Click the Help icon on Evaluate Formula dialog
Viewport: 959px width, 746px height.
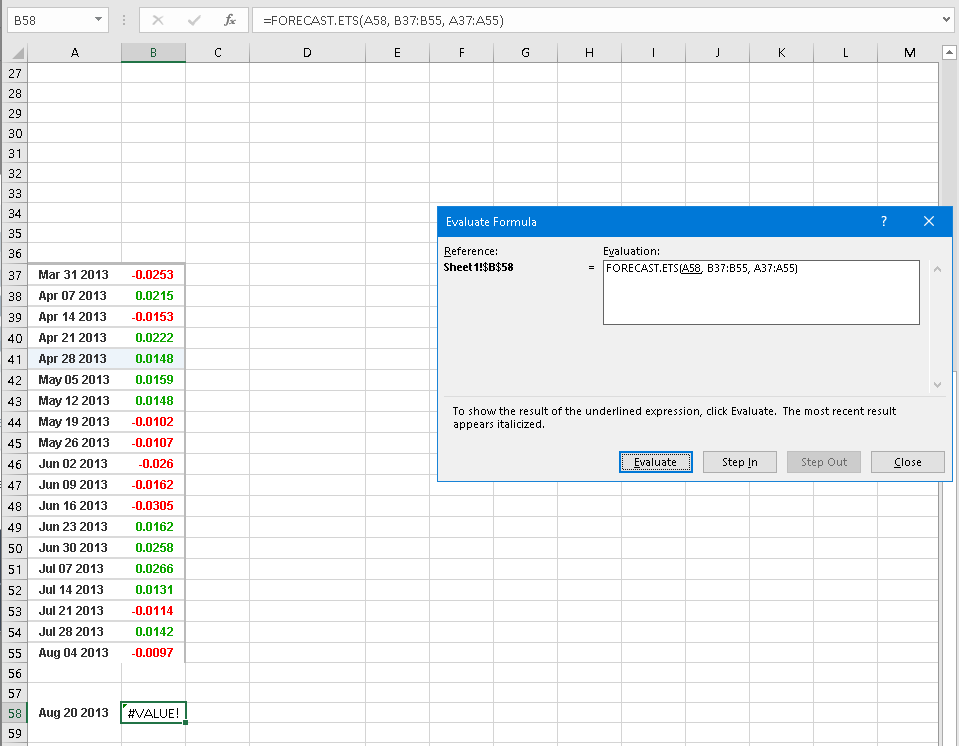[x=883, y=221]
